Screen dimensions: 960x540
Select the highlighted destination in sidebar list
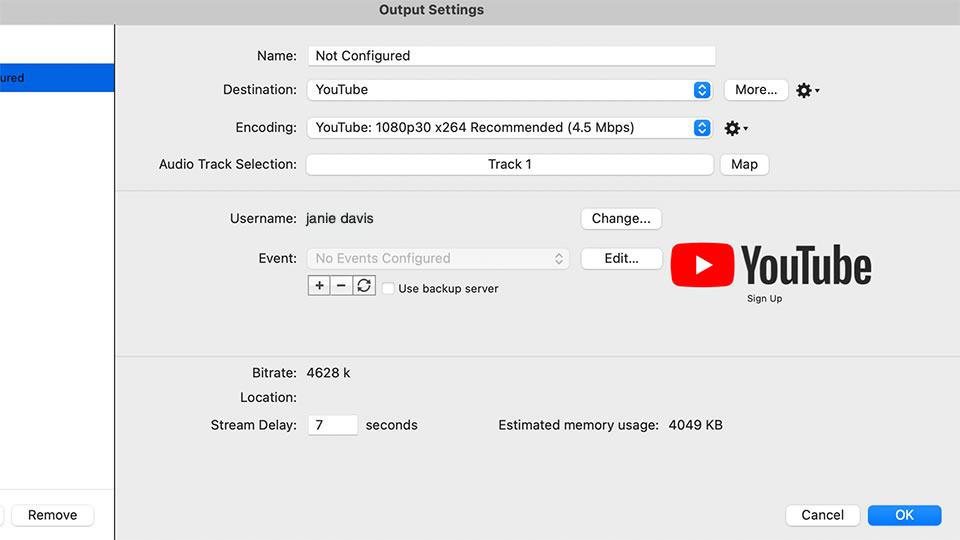57,78
